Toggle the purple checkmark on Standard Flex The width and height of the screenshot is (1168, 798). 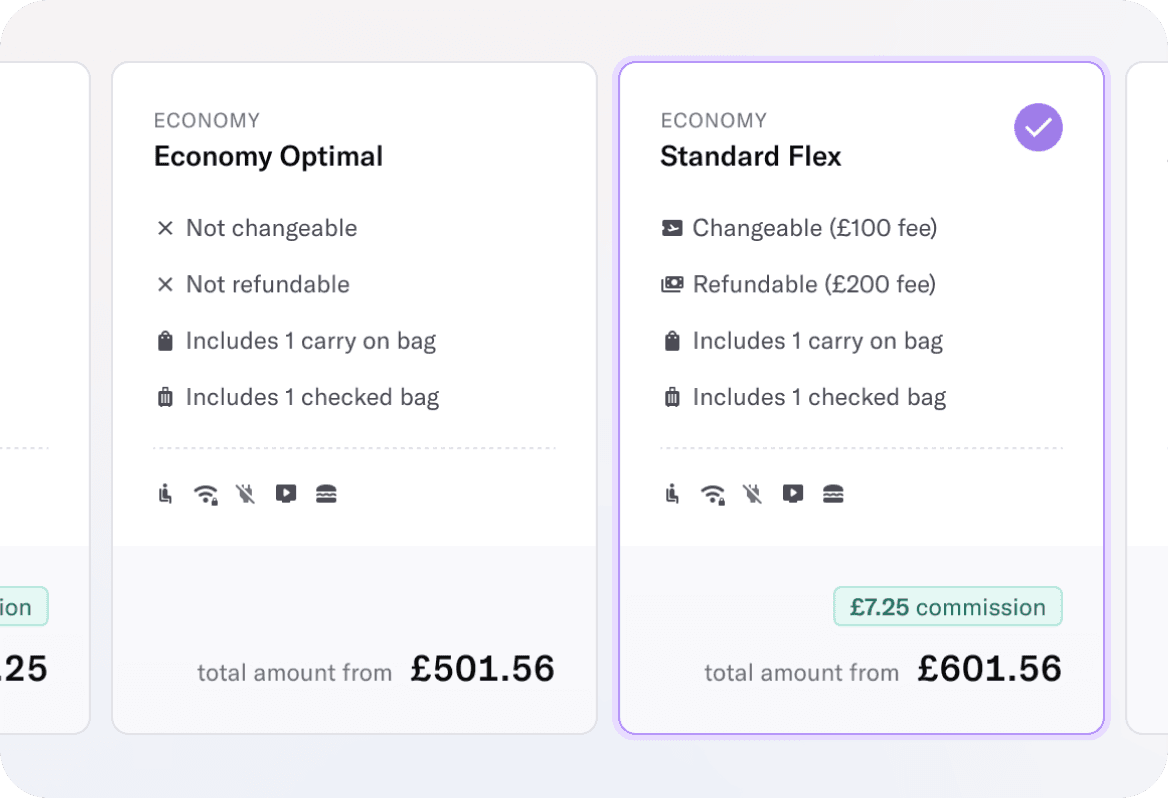tap(1038, 128)
